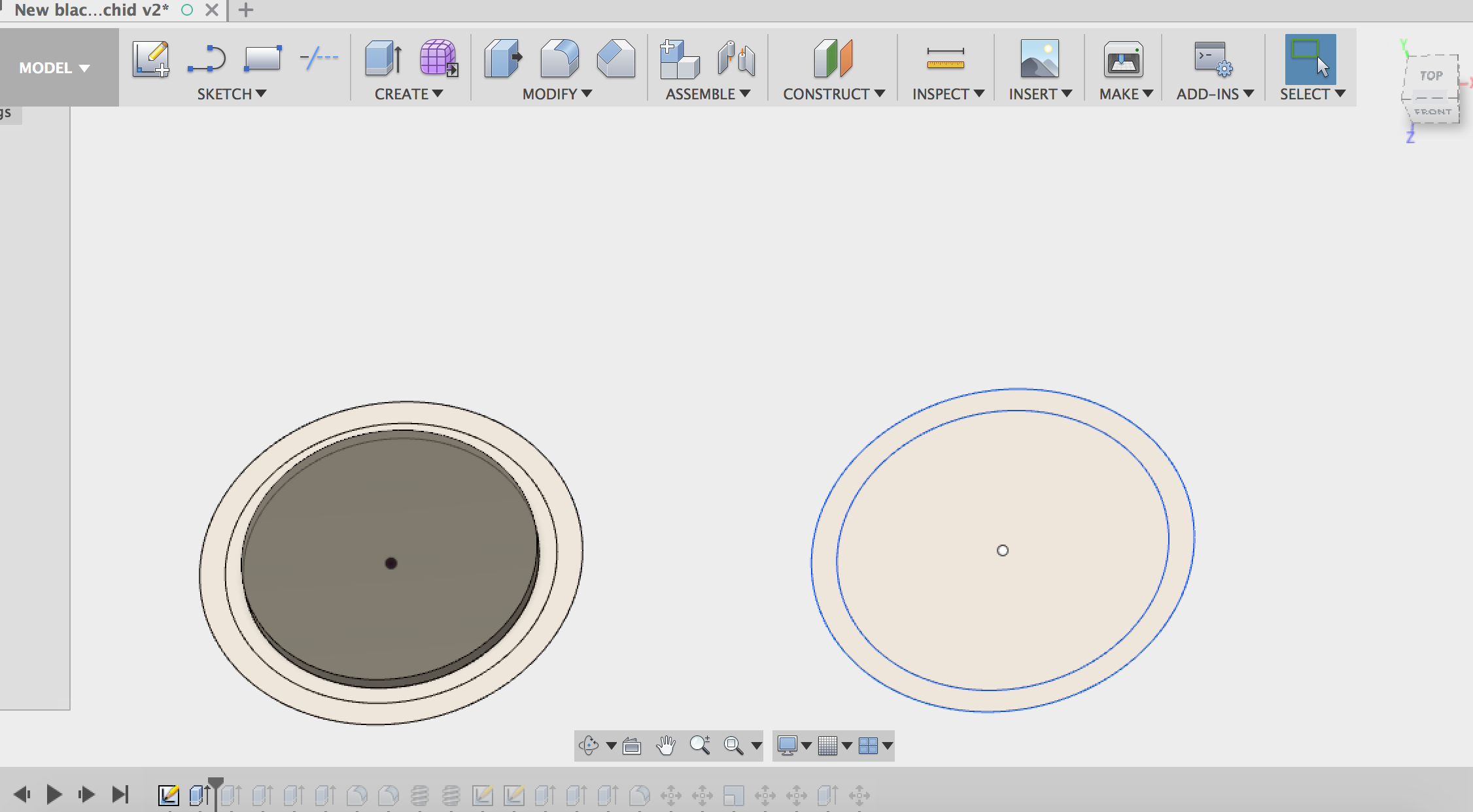The width and height of the screenshot is (1473, 812).
Task: Activate the Orbit navigation tool
Action: tap(589, 745)
